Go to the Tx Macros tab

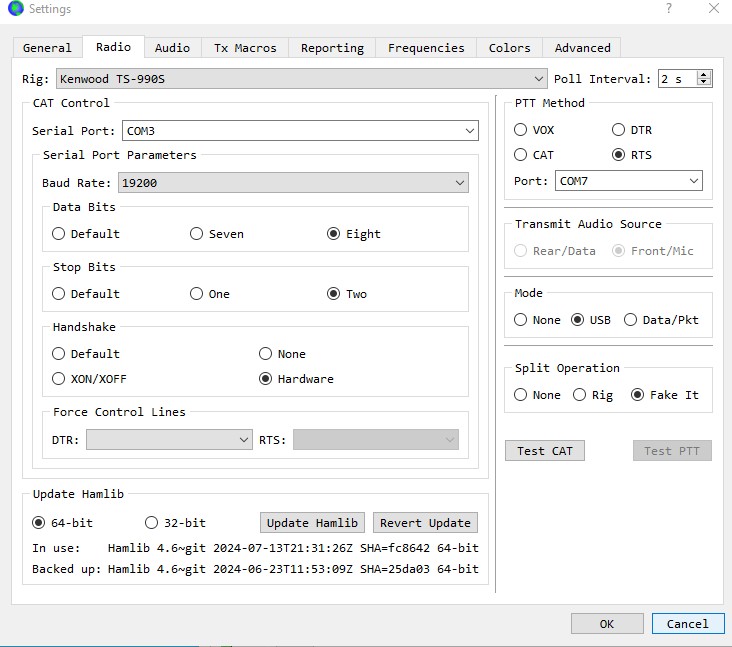245,48
